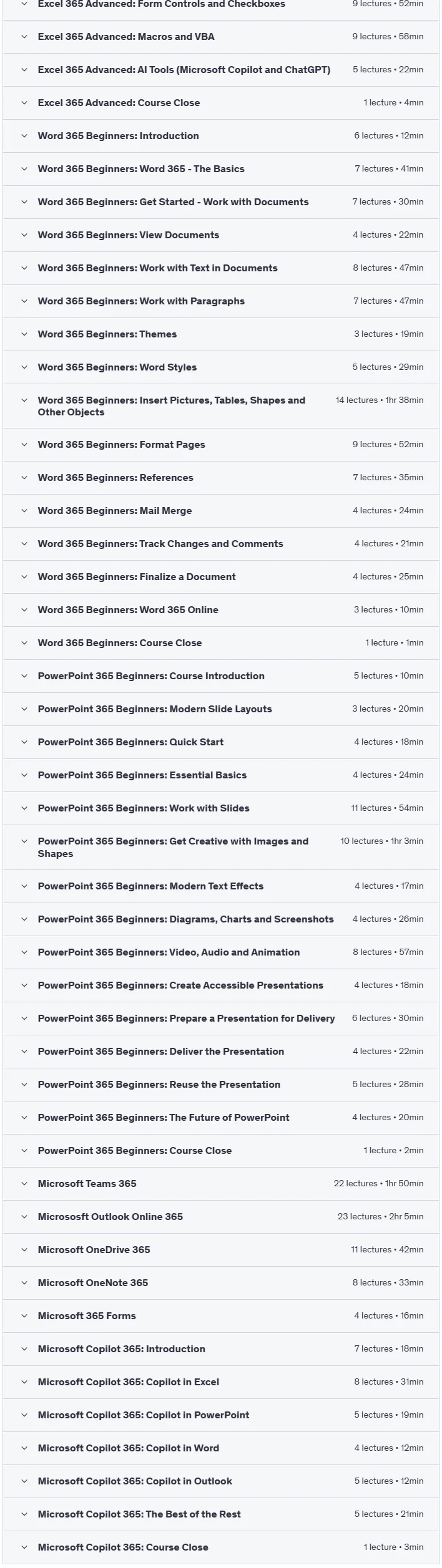
Task: Click the '11 lectures • 42min' text
Action: [387, 1250]
